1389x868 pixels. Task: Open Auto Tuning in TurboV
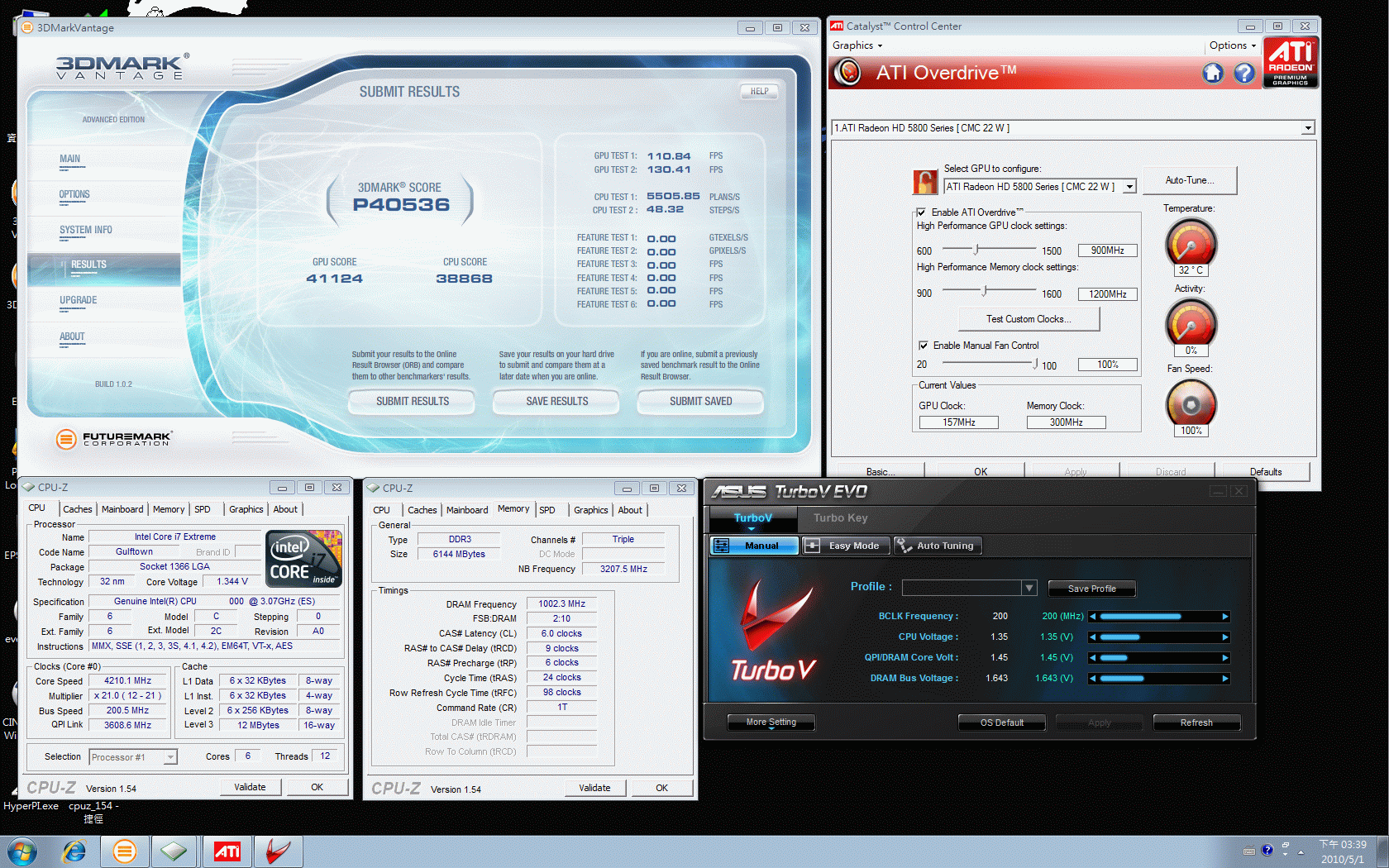click(938, 546)
